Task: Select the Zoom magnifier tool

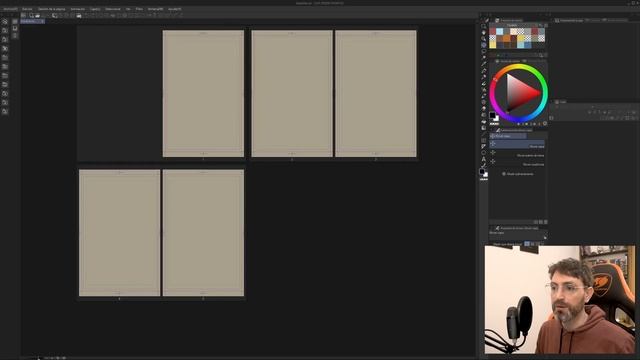Action: coord(484,26)
